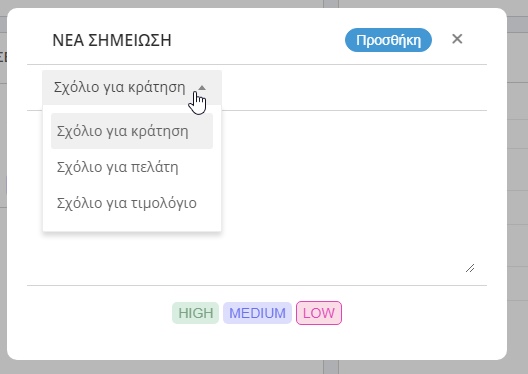The width and height of the screenshot is (528, 374).
Task: Close the ΝΕΑ ΣΗΜΕΙΩΣΗ dialog with X
Action: [x=457, y=39]
